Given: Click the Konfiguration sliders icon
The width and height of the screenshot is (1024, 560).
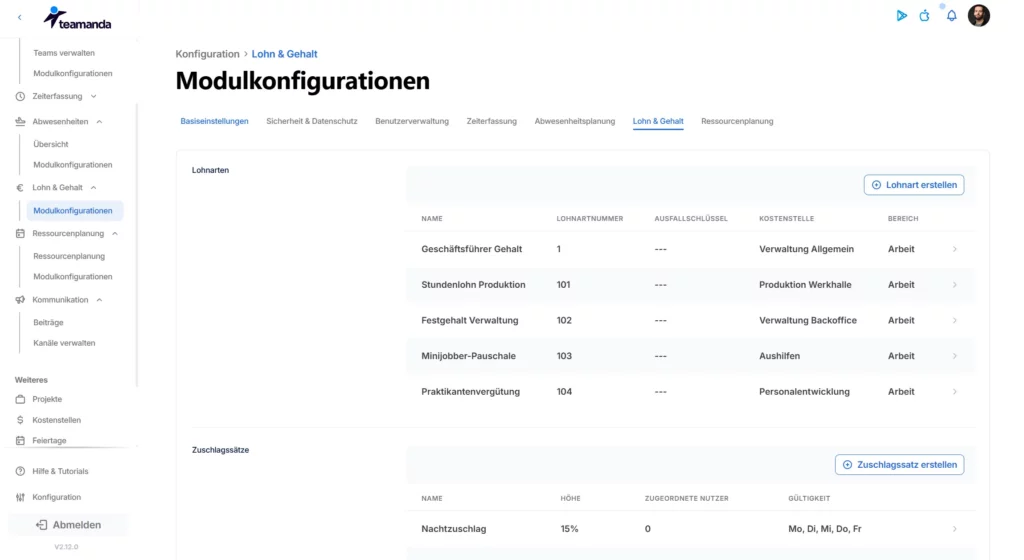Looking at the screenshot, I should point(20,497).
